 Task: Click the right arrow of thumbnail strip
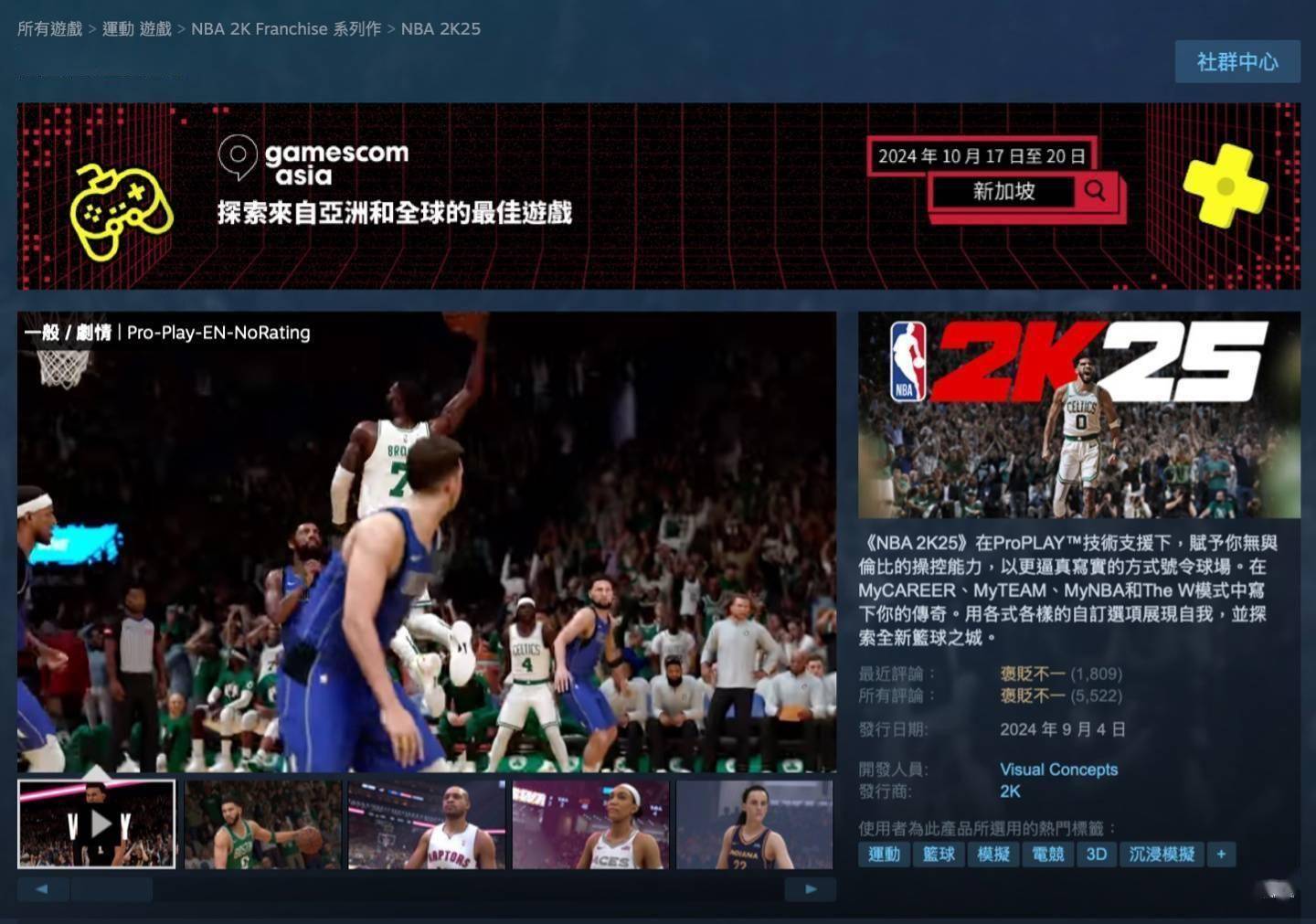click(x=811, y=888)
